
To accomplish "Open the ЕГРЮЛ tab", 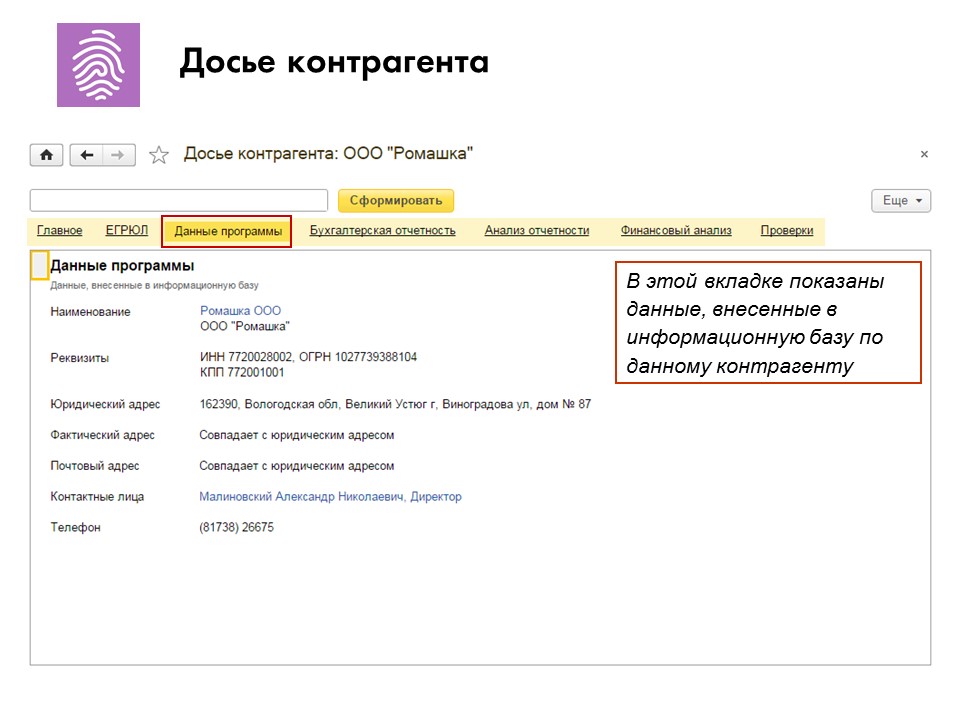I will click(x=127, y=230).
